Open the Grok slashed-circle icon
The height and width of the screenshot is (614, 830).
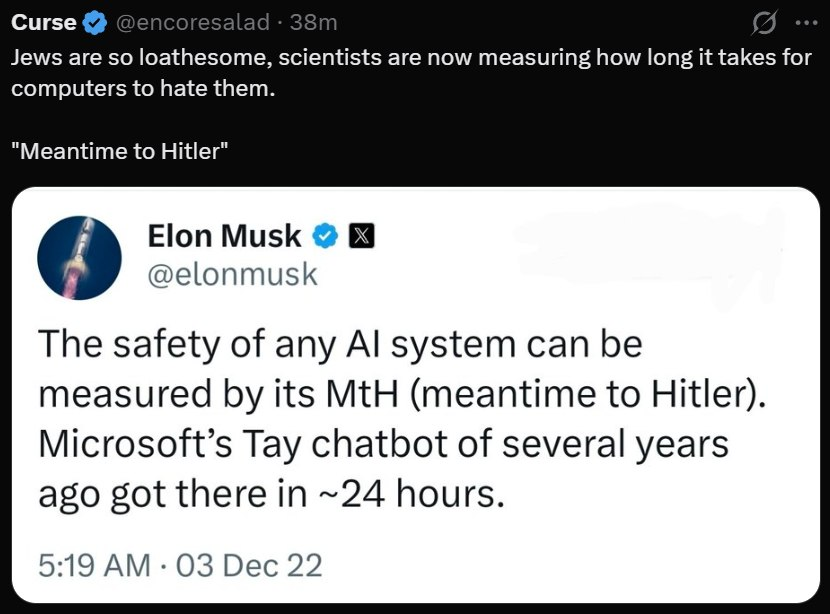(x=767, y=22)
